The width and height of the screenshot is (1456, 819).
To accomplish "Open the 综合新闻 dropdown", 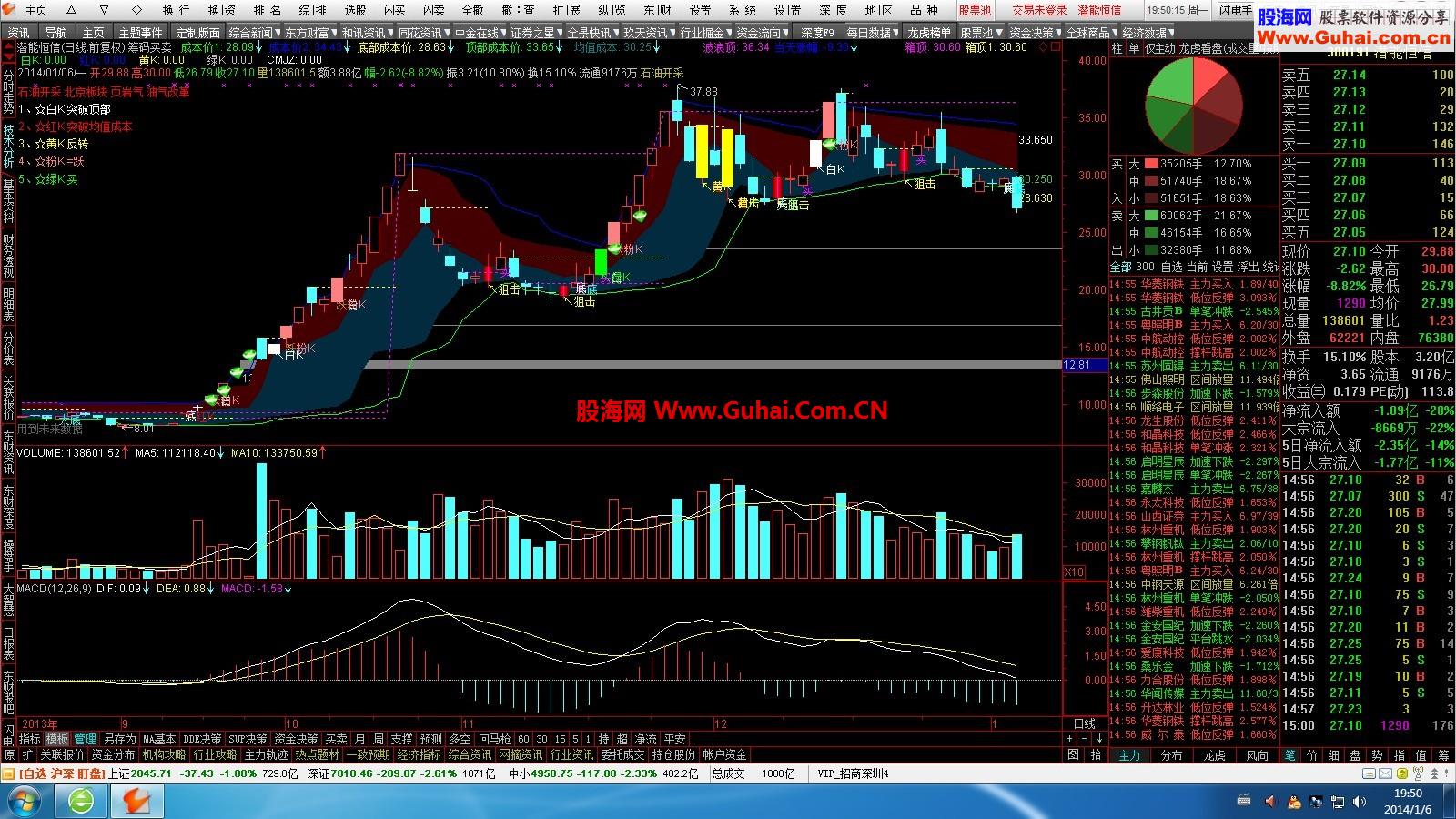I will tap(253, 33).
